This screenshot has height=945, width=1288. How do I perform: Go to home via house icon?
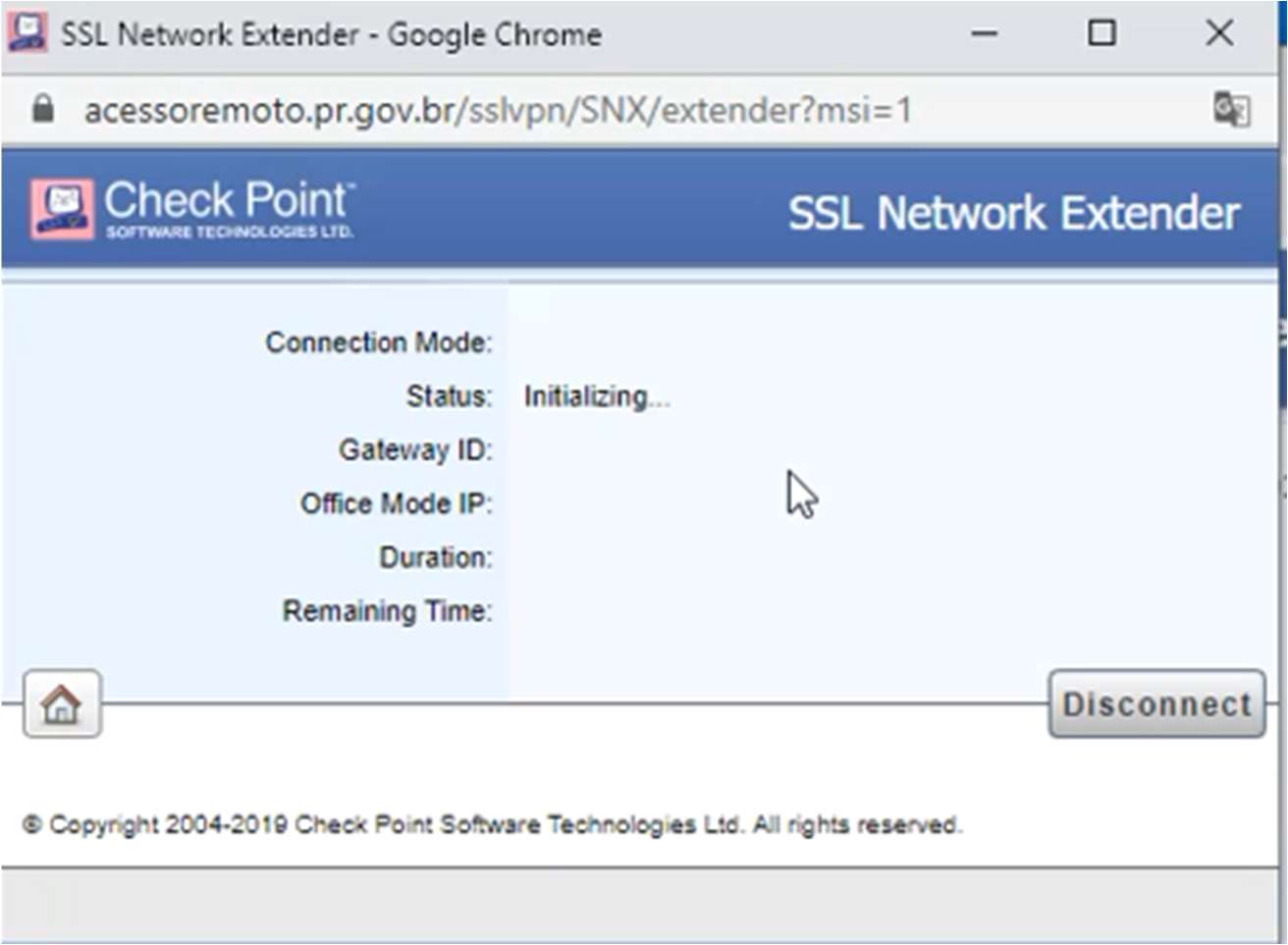click(x=62, y=704)
